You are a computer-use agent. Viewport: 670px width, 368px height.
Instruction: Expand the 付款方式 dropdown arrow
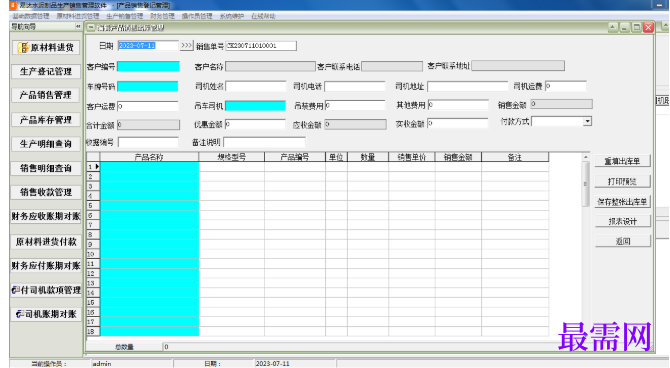click(x=588, y=121)
